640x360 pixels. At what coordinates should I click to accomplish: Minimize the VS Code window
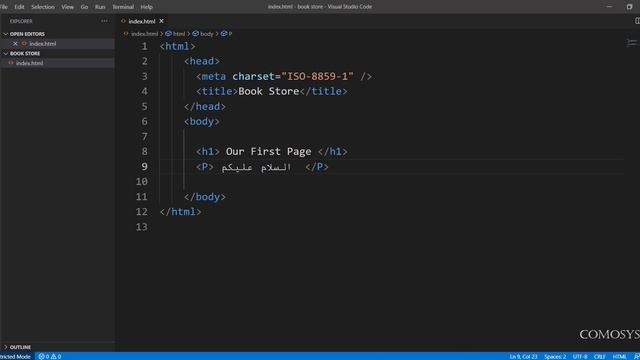609,7
